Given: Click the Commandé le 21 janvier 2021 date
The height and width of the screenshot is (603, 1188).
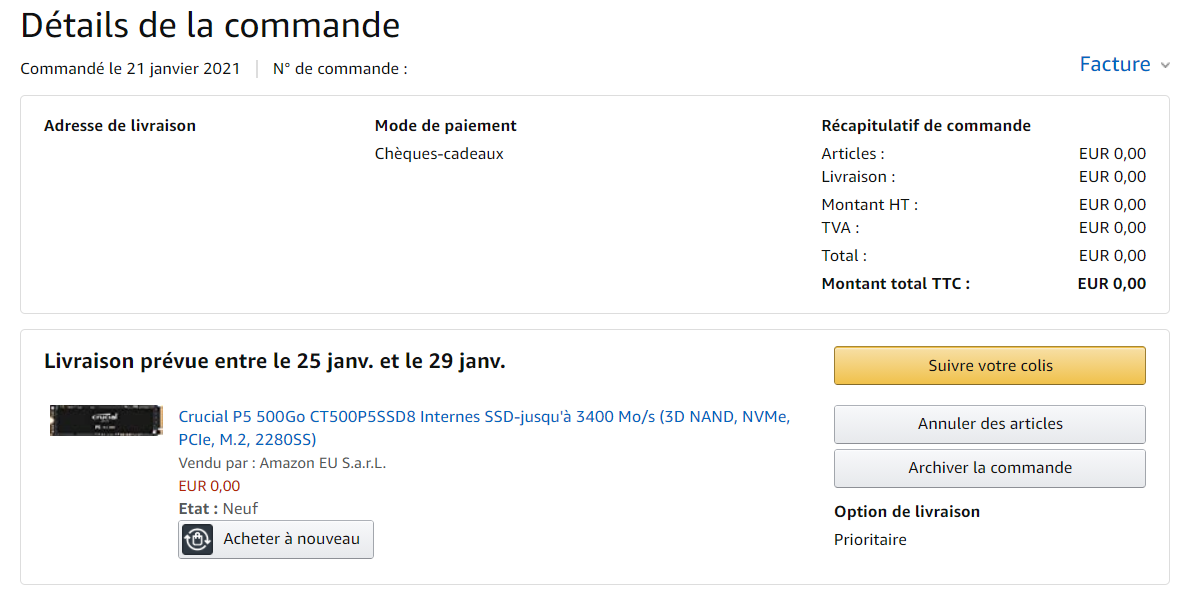Looking at the screenshot, I should tap(130, 69).
